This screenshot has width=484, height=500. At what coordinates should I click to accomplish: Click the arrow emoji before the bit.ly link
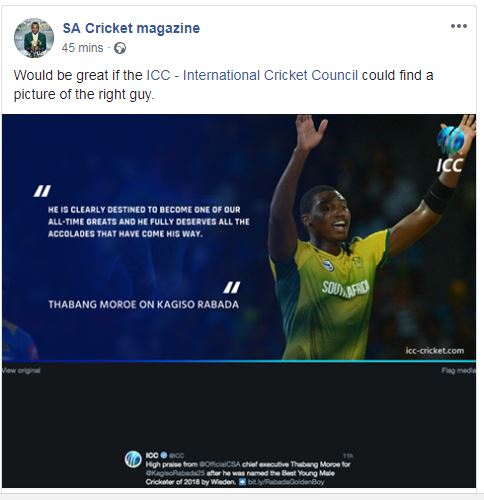pos(242,482)
